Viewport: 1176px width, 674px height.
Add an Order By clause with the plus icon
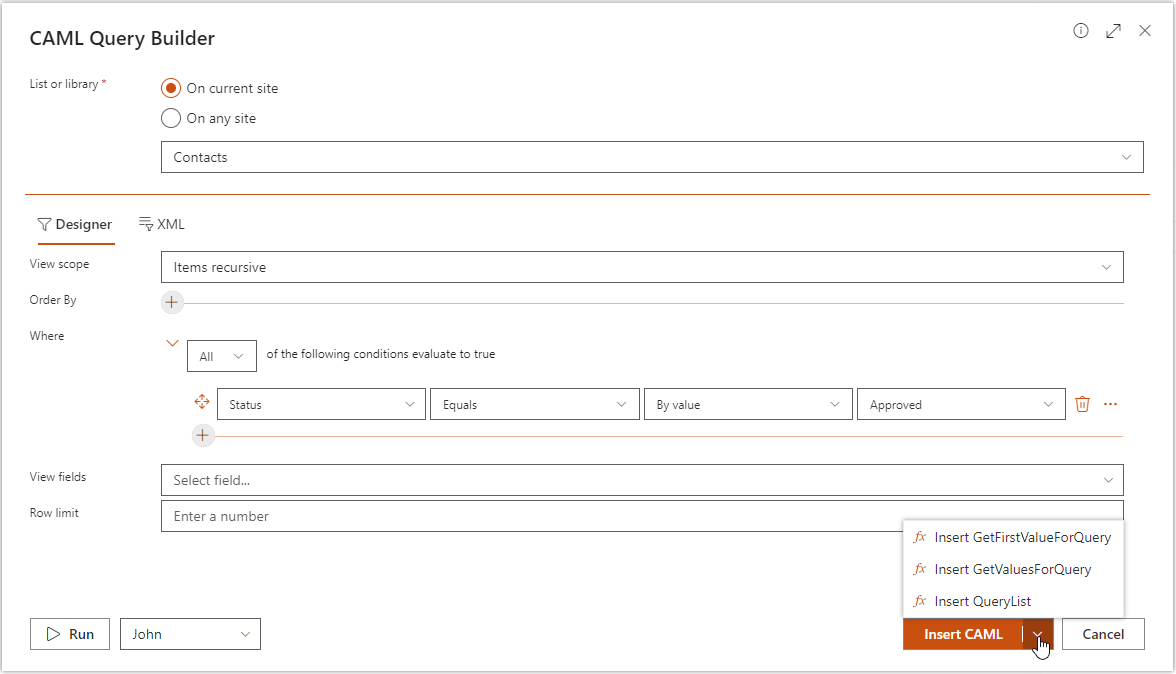click(171, 302)
